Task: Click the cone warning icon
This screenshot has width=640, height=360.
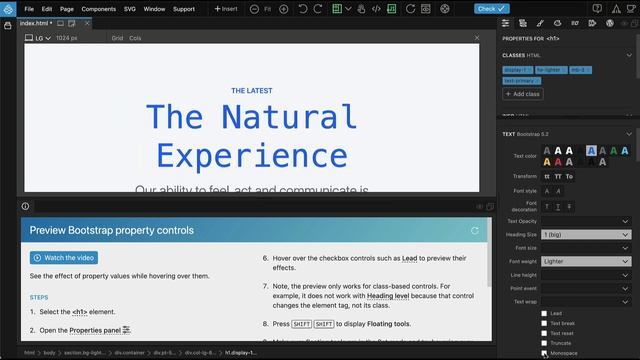Action: pos(616,9)
